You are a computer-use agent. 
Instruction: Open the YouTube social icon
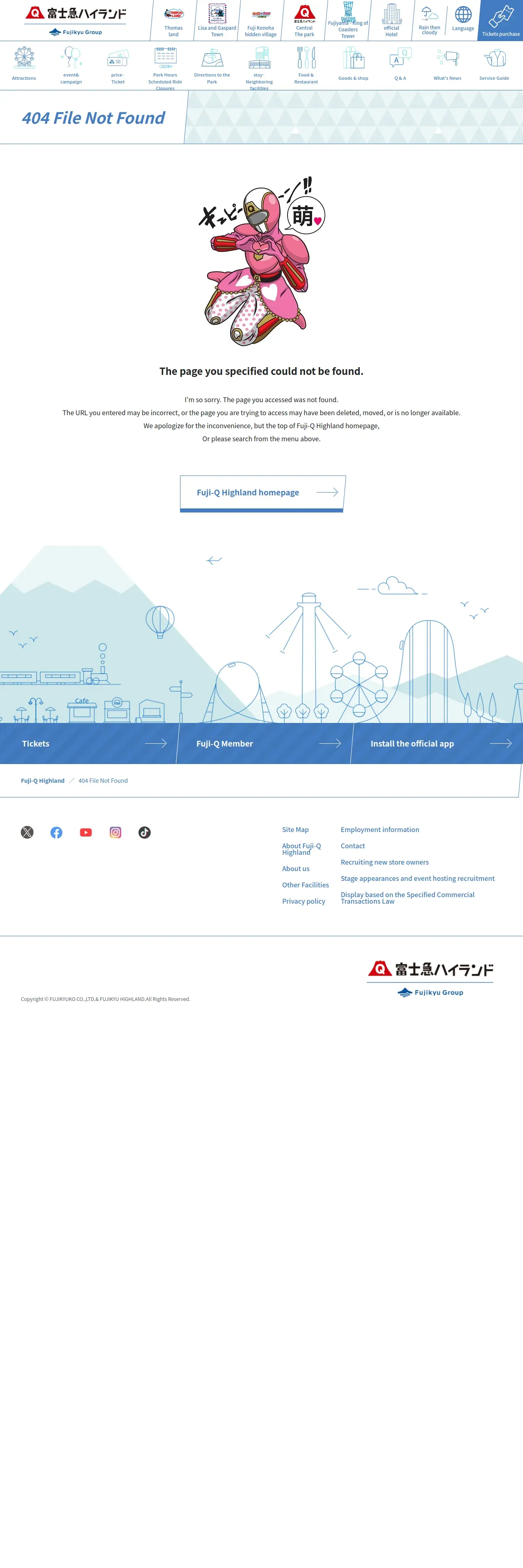point(86,832)
